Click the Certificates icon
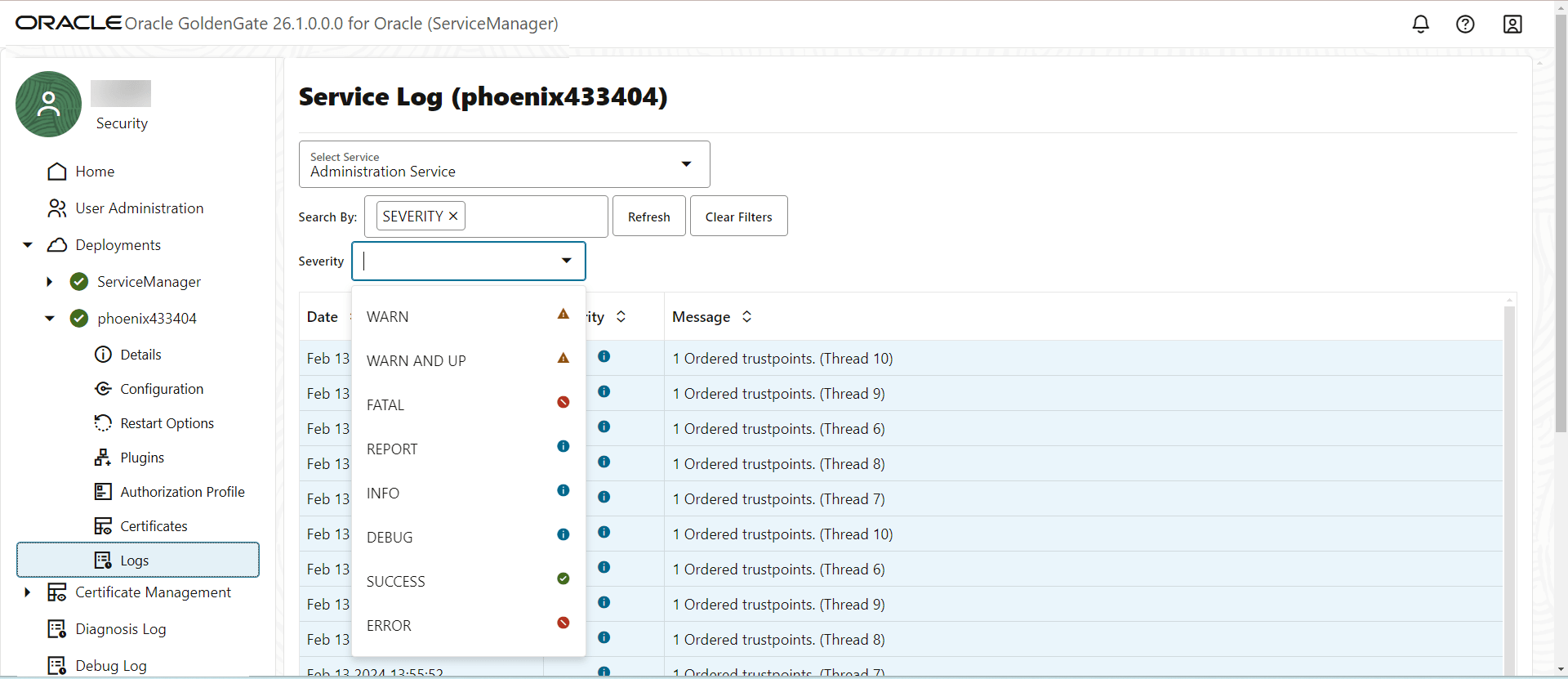 [x=103, y=526]
